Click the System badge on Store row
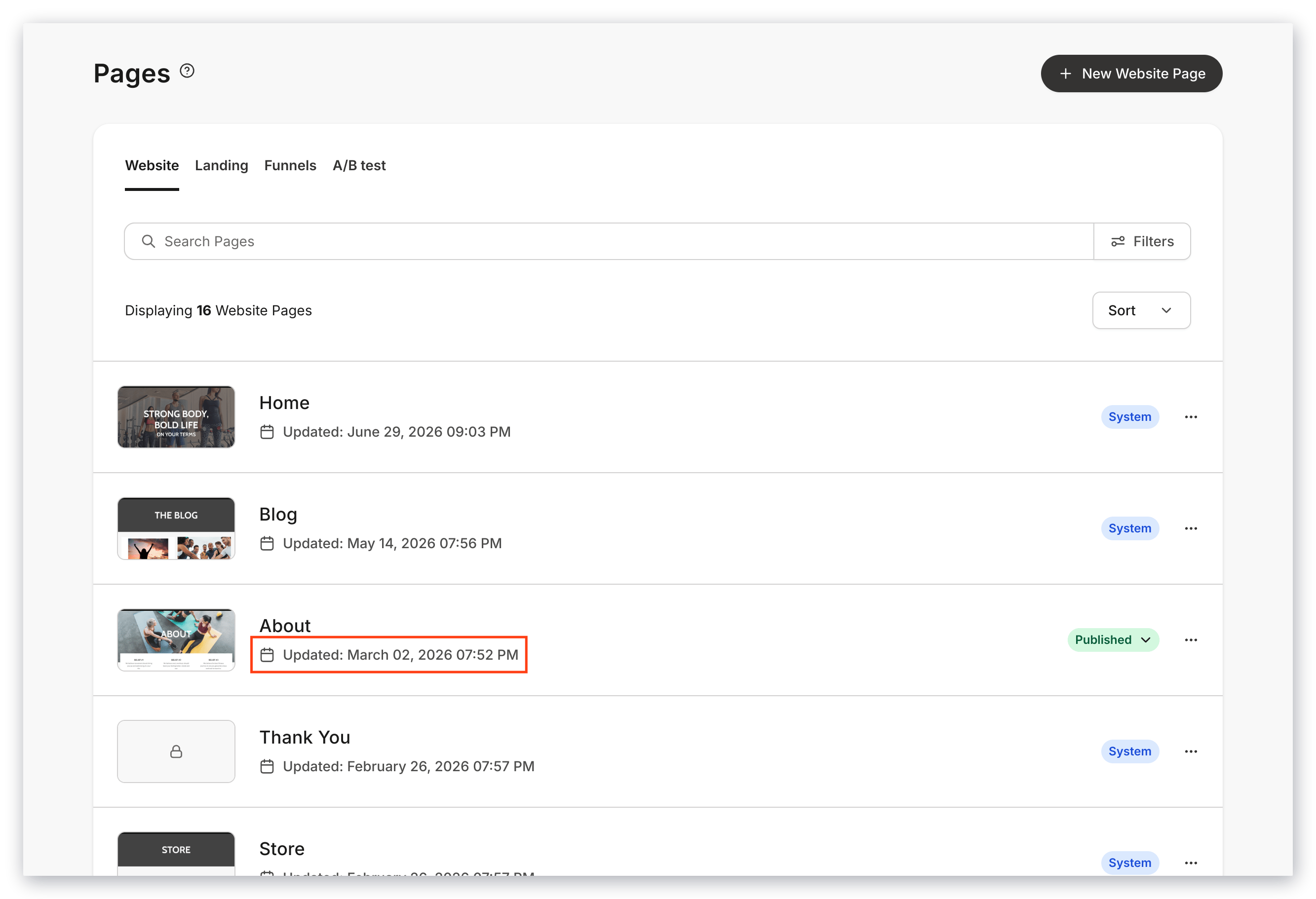This screenshot has width=1316, height=899. point(1130,863)
